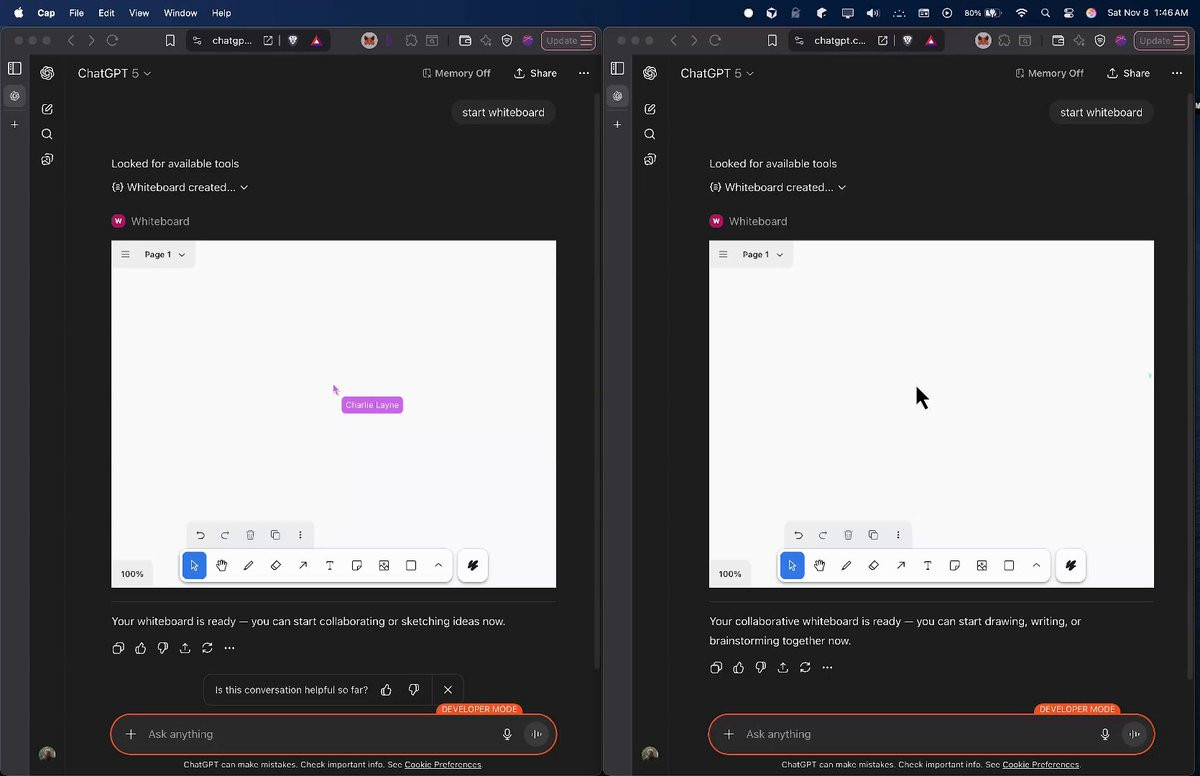1200x776 pixels.
Task: Expand 'Whiteboard created...' in left window
Action: tap(180, 187)
